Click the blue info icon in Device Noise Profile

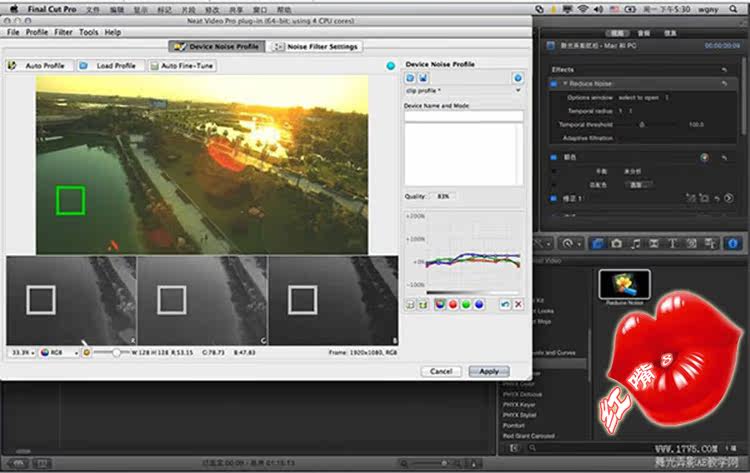click(518, 78)
